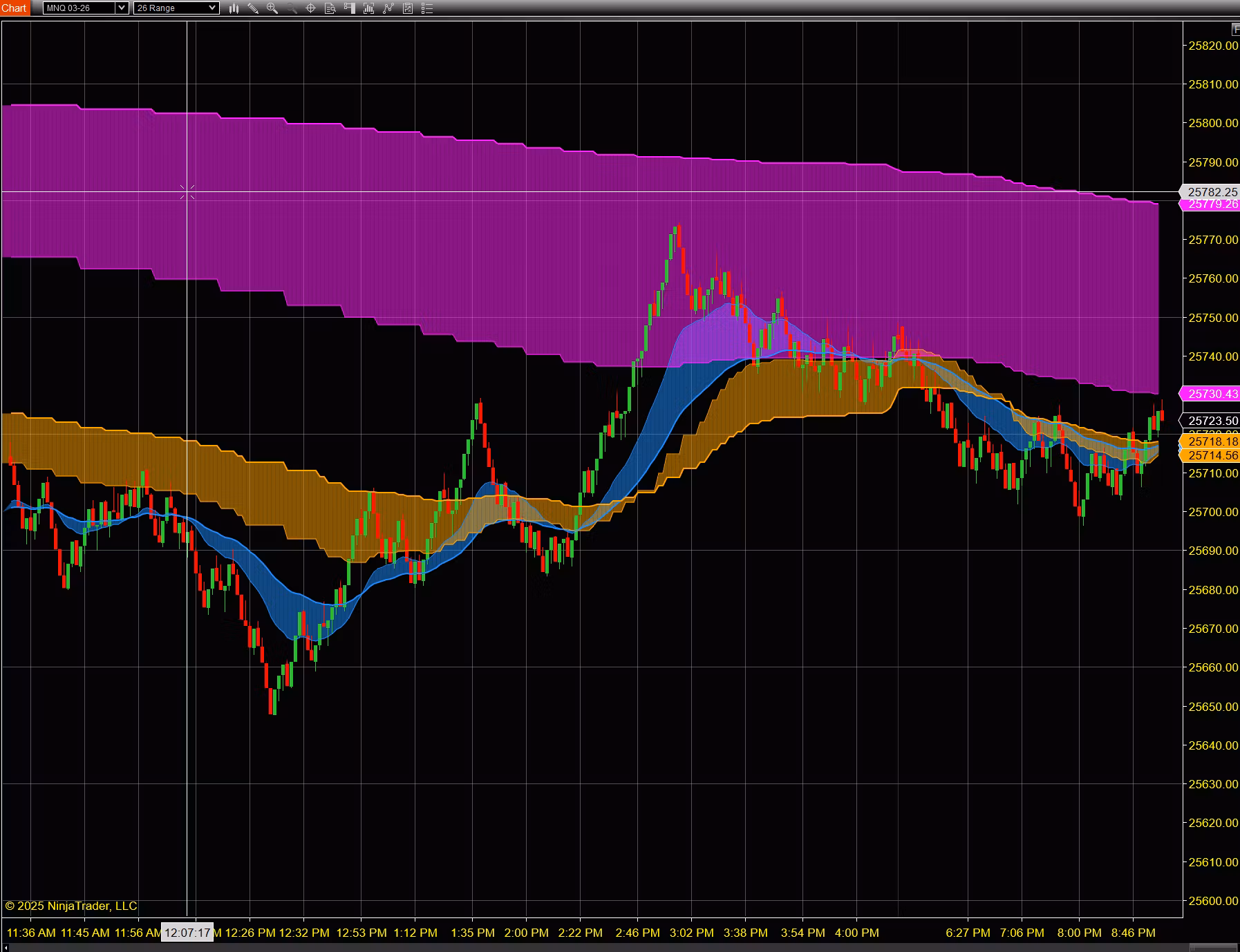Click the 12:53 PM time axis label
Viewport: 1240px width, 952px height.
tap(361, 933)
